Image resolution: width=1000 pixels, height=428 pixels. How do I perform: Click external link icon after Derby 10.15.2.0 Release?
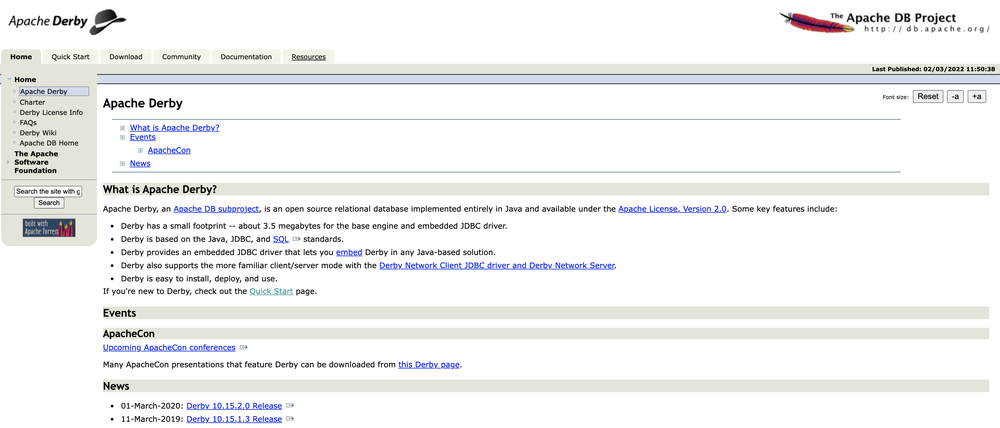point(290,406)
